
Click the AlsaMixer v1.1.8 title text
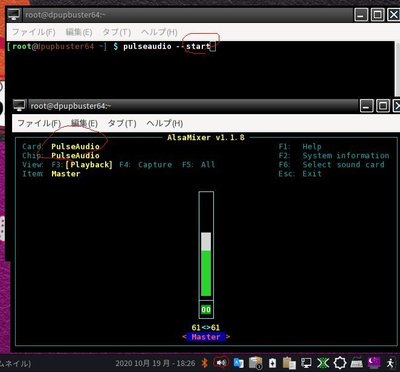pos(206,137)
